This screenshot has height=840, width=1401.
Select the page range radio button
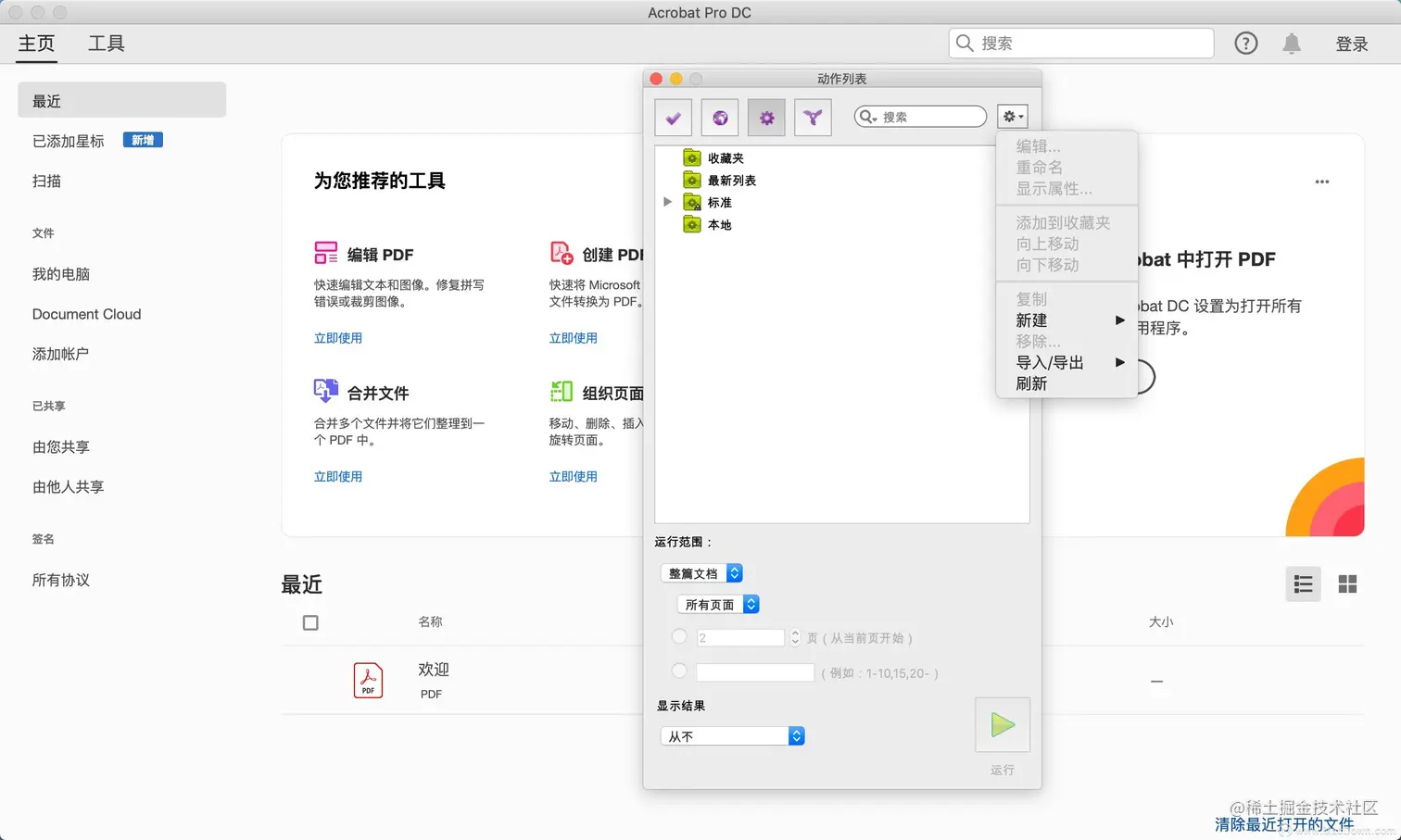[x=679, y=671]
